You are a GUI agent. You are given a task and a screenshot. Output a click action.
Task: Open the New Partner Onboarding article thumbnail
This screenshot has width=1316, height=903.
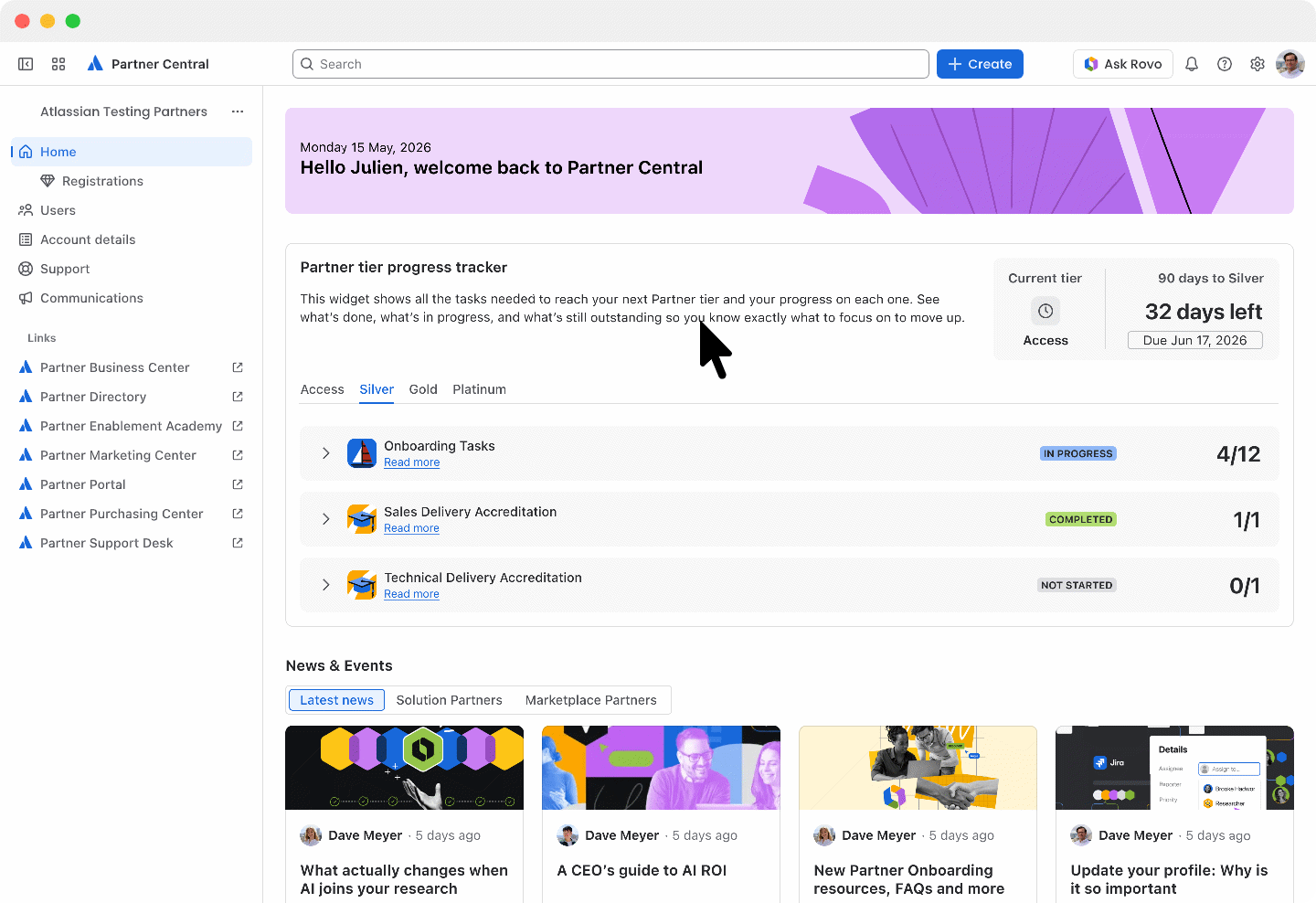click(x=918, y=768)
